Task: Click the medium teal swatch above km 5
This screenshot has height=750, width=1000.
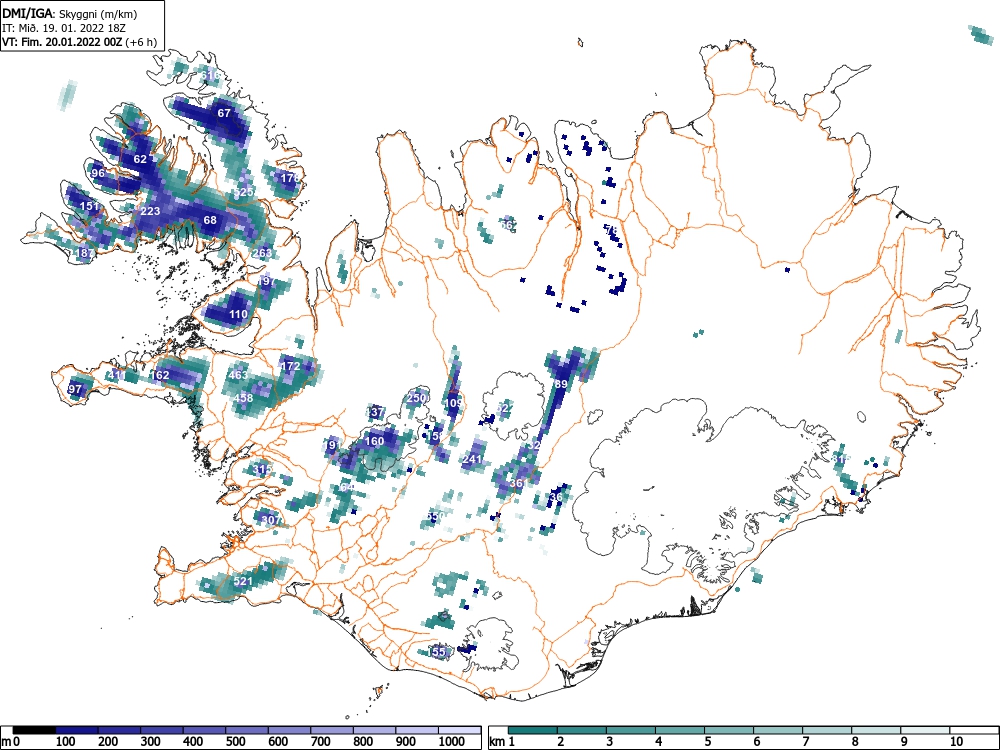Action: 729,730
